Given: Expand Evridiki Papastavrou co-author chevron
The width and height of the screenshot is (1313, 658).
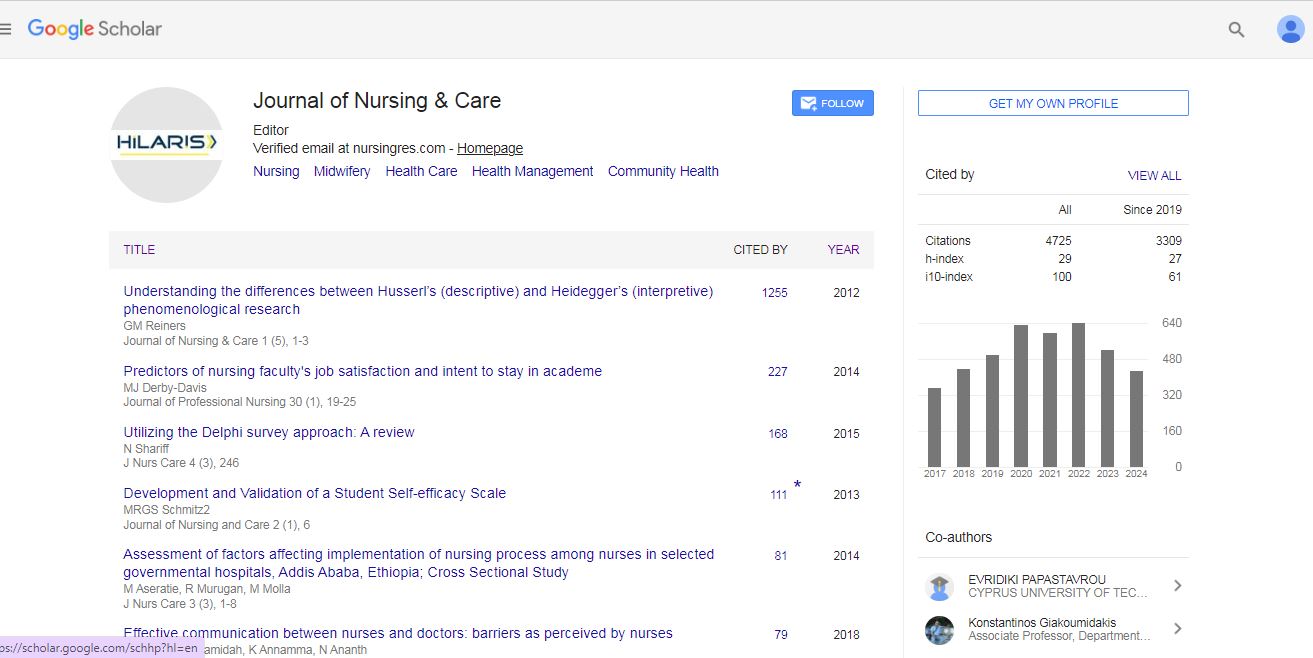Looking at the screenshot, I should tap(1177, 586).
